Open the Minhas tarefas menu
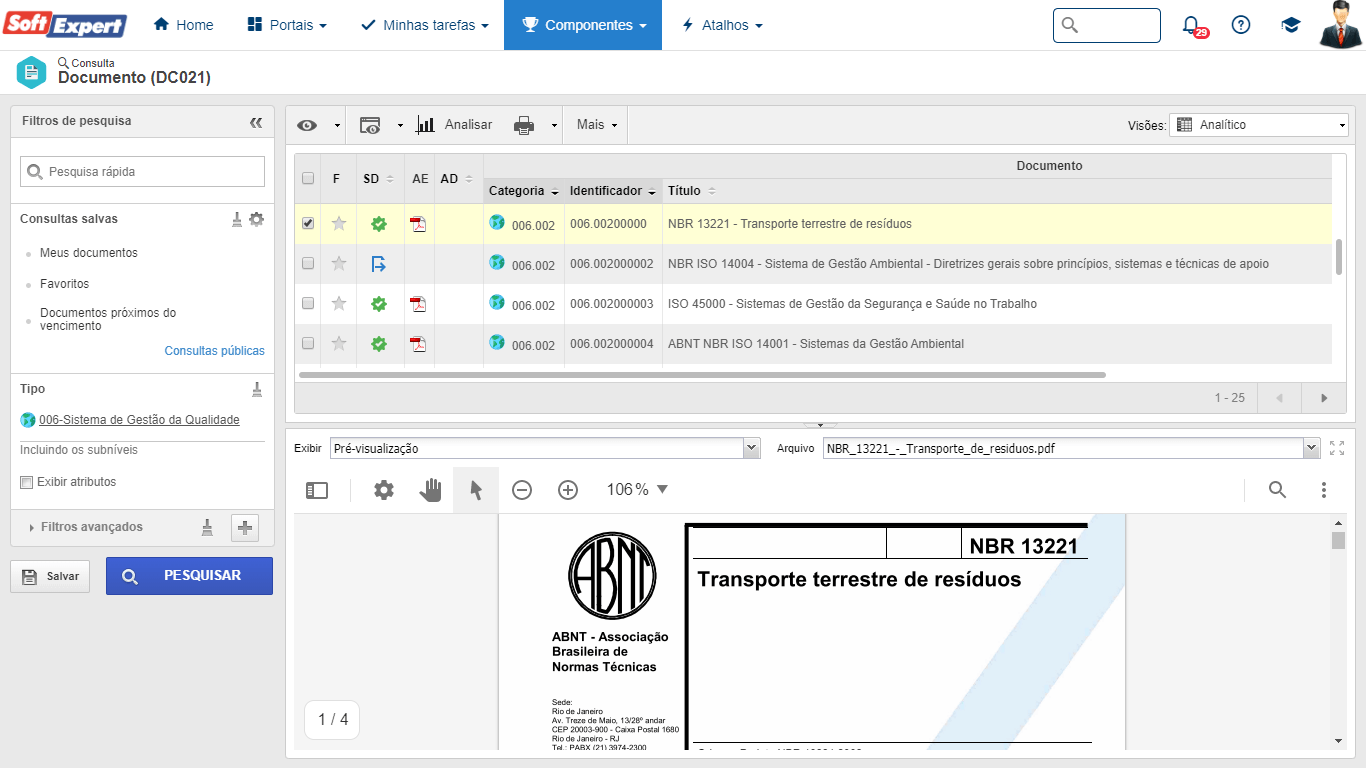 [425, 25]
